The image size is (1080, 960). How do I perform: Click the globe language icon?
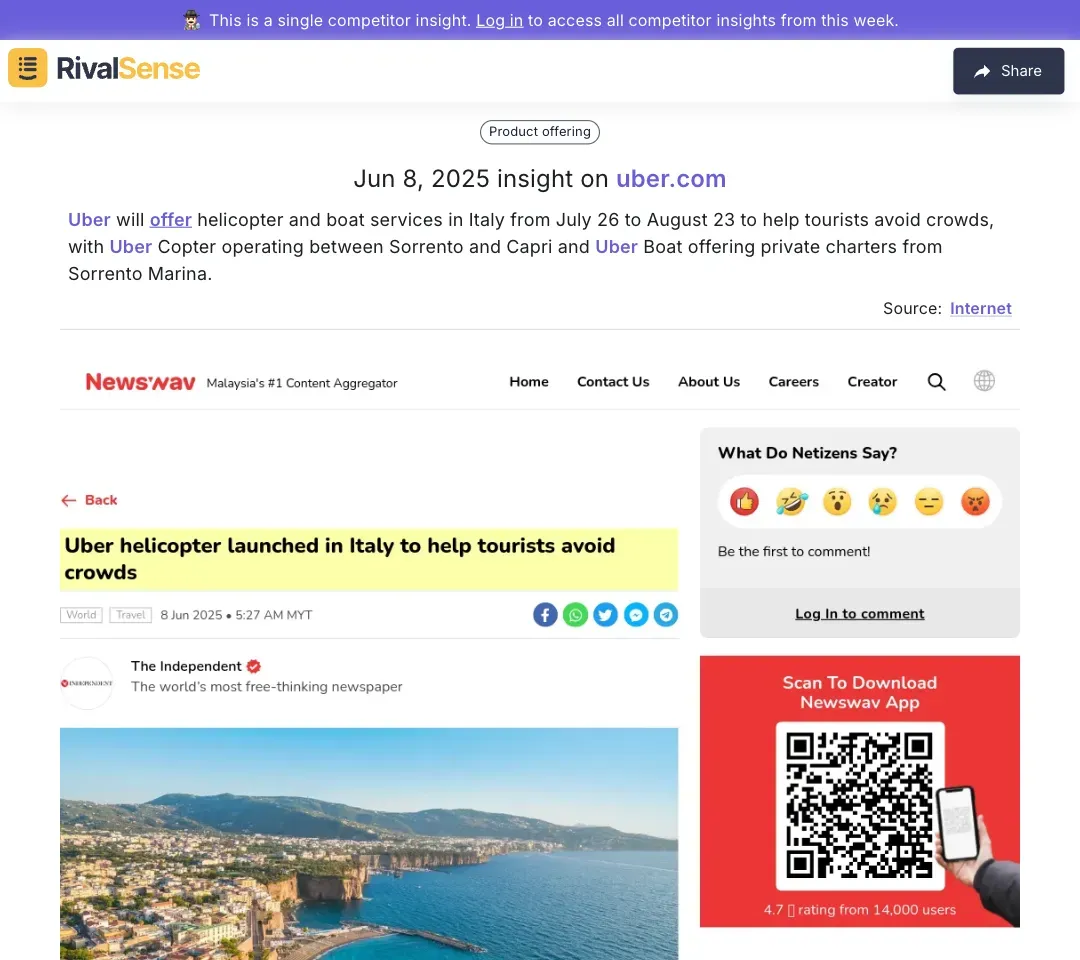tap(984, 381)
